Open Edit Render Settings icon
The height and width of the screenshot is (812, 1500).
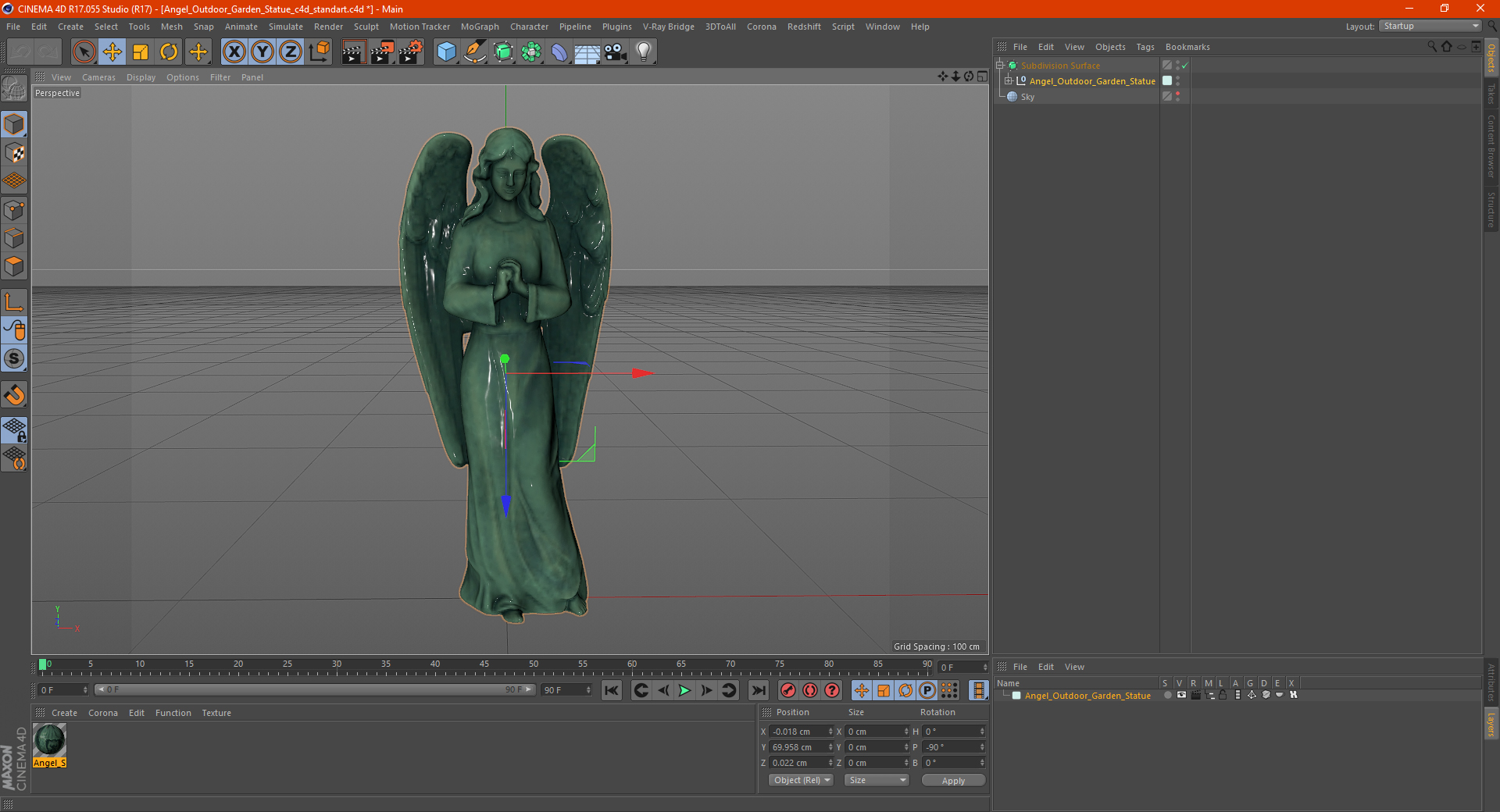click(411, 52)
